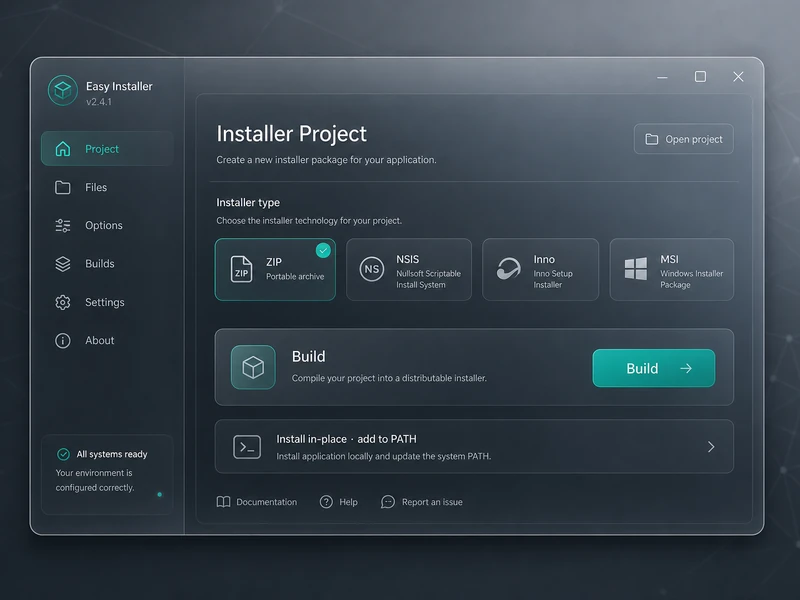Click the All systems ready check icon
Screen dimensions: 800x600
[x=63, y=454]
